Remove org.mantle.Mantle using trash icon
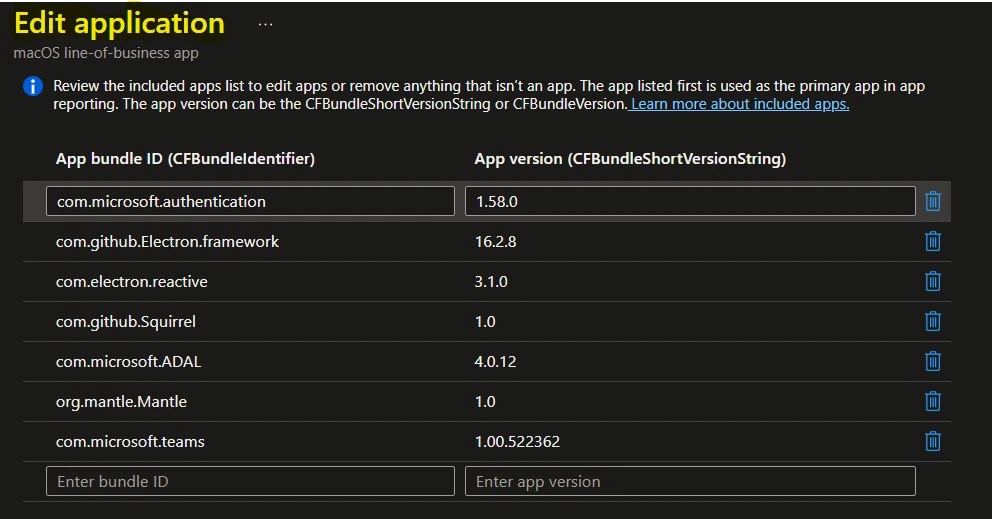992x519 pixels. (933, 401)
